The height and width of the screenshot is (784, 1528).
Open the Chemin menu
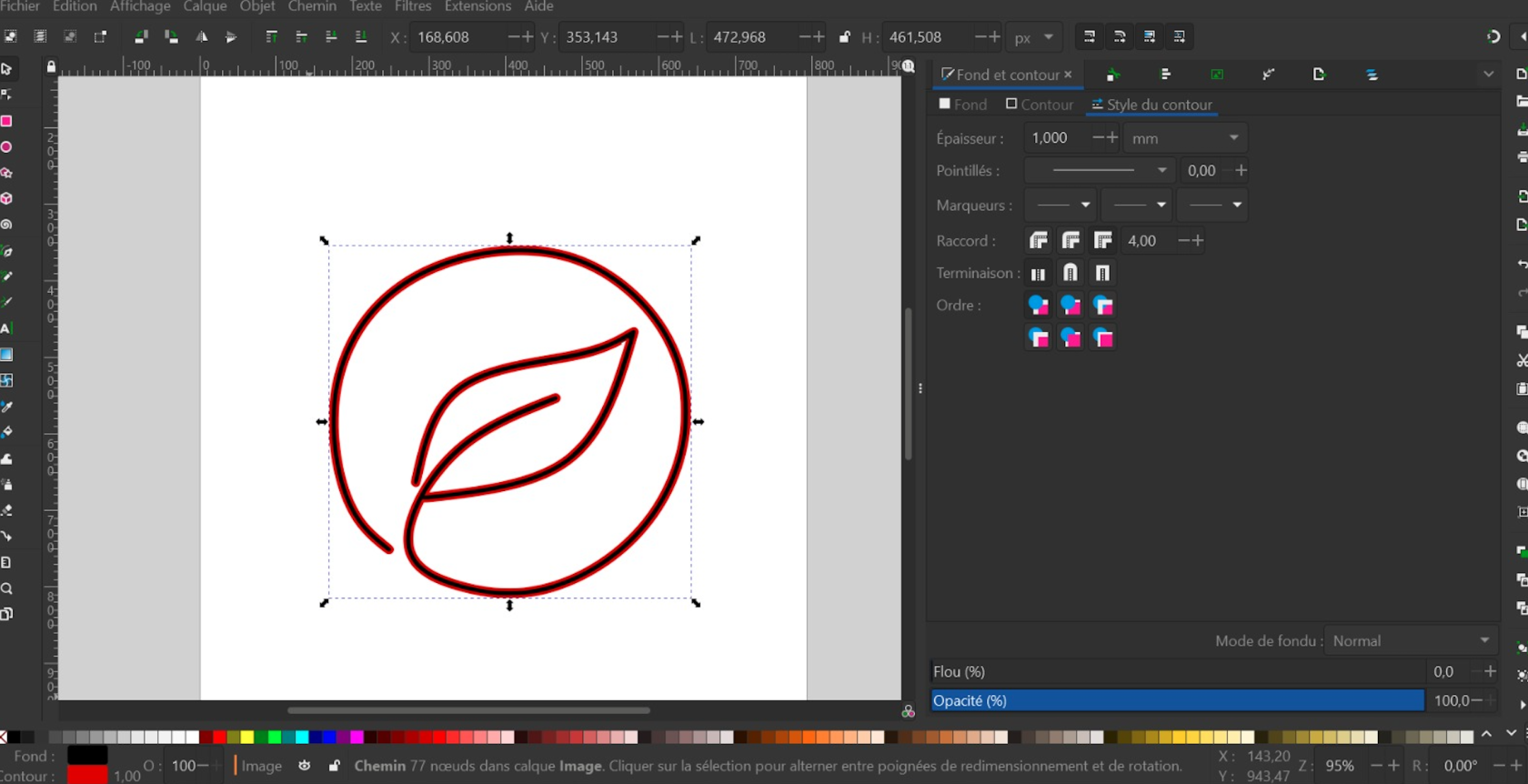[x=312, y=6]
